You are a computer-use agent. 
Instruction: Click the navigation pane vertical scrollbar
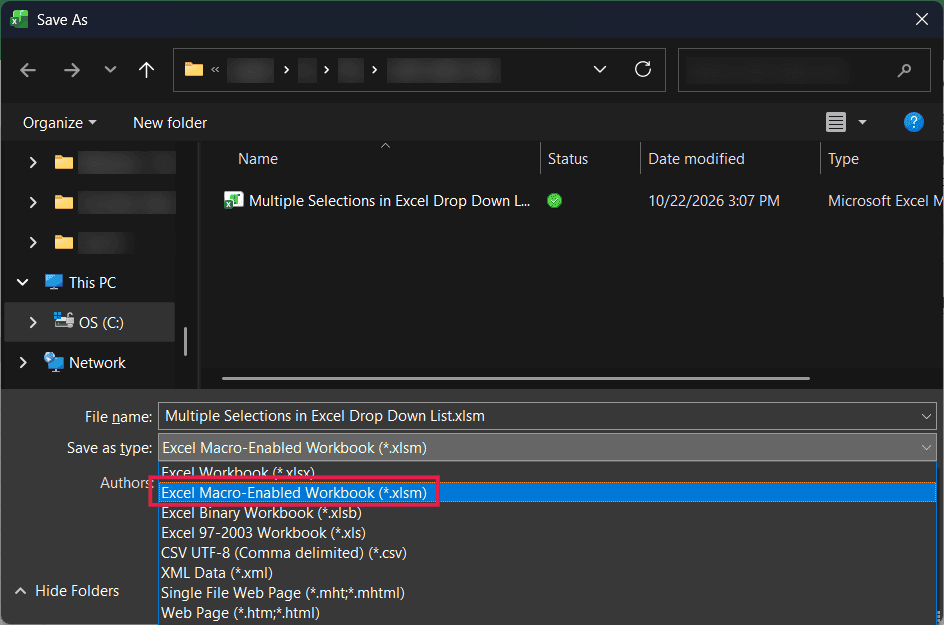click(x=185, y=341)
